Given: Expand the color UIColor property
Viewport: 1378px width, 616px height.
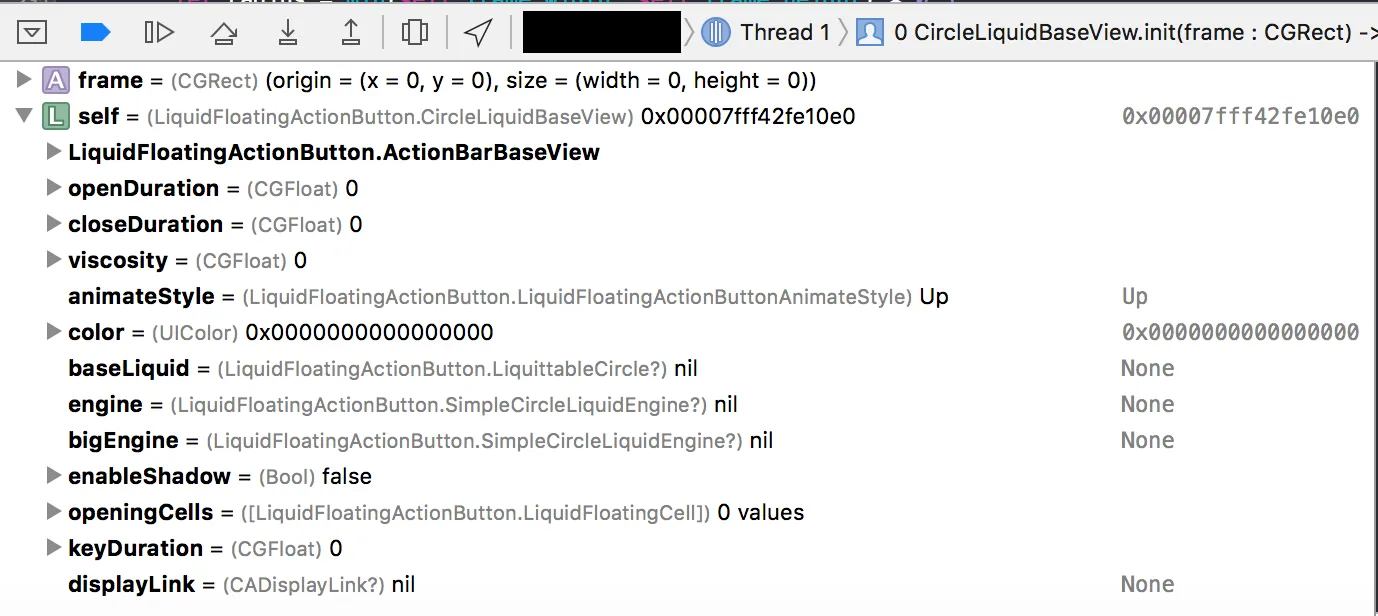Looking at the screenshot, I should click(x=54, y=332).
